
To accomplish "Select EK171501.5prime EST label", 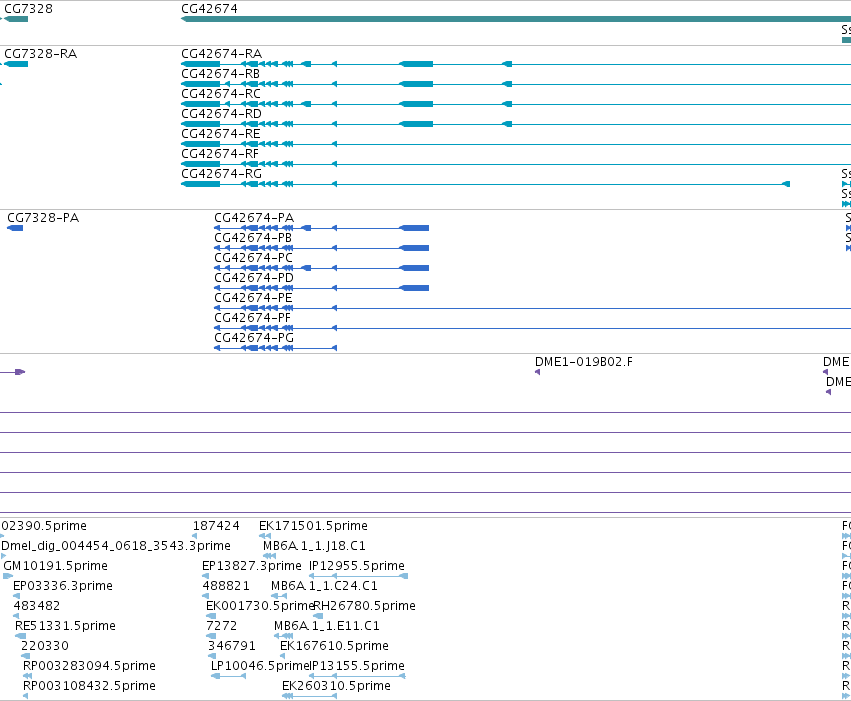I will [x=313, y=526].
